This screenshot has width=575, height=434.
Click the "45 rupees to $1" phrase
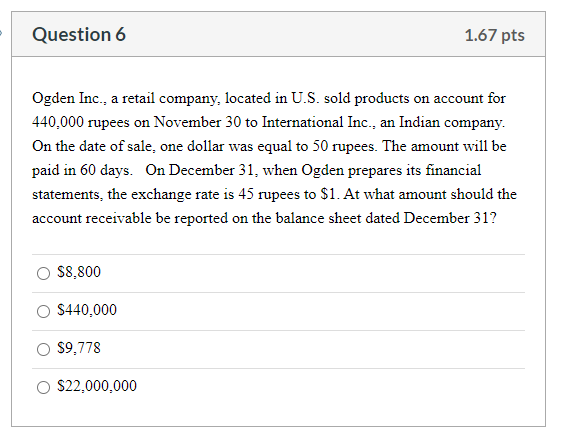(287, 194)
